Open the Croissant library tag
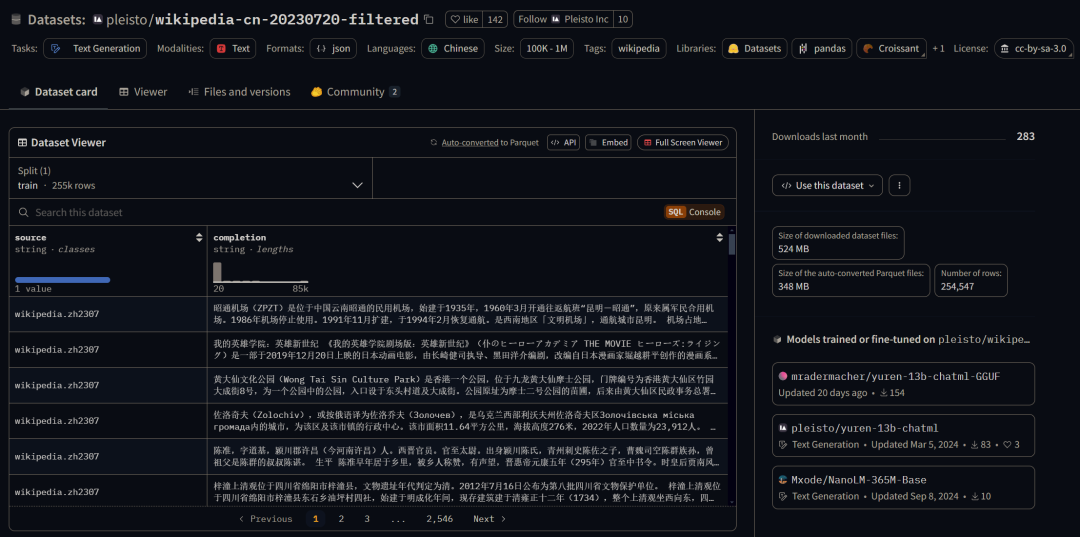The height and width of the screenshot is (537, 1080). tap(891, 48)
